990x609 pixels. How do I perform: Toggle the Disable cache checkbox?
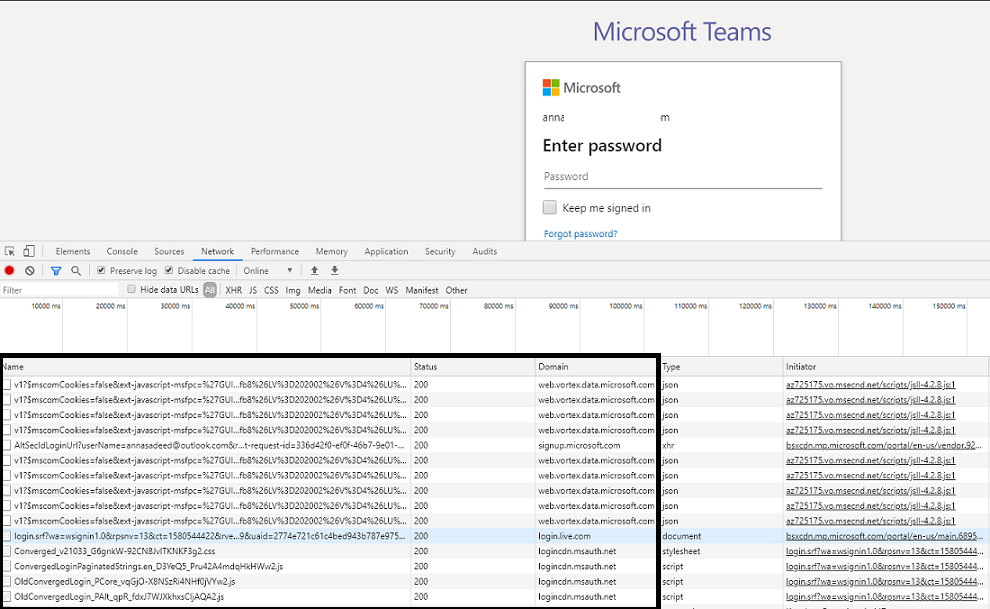169,270
